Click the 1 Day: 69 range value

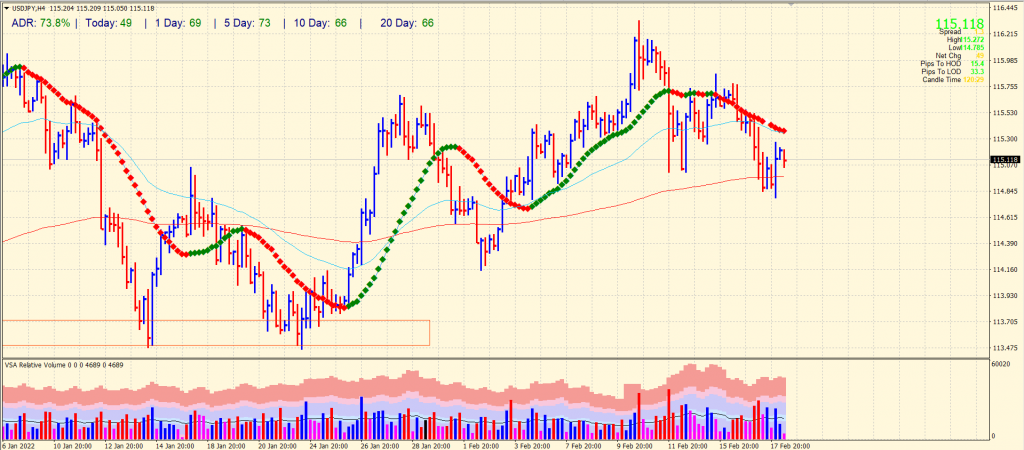pos(178,23)
